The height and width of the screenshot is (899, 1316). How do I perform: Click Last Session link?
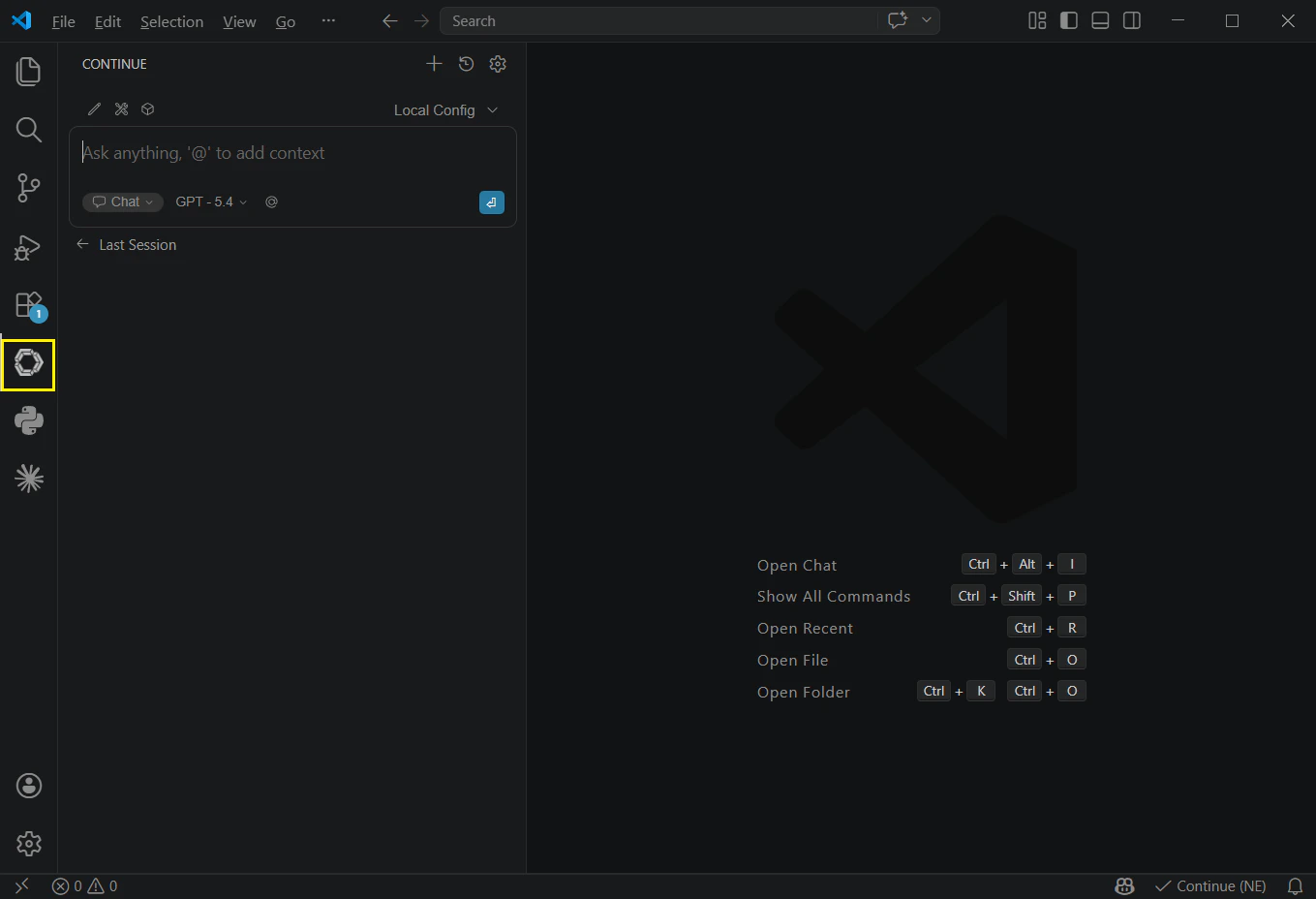[126, 245]
